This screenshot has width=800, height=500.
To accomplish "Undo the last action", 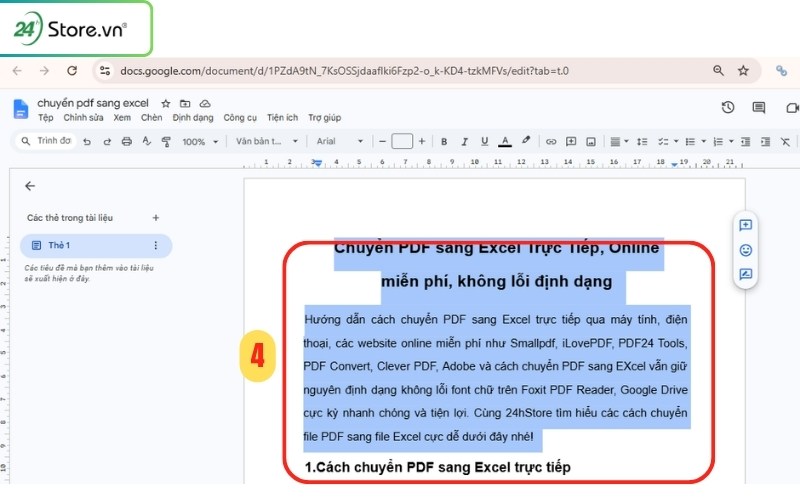I will click(87, 142).
